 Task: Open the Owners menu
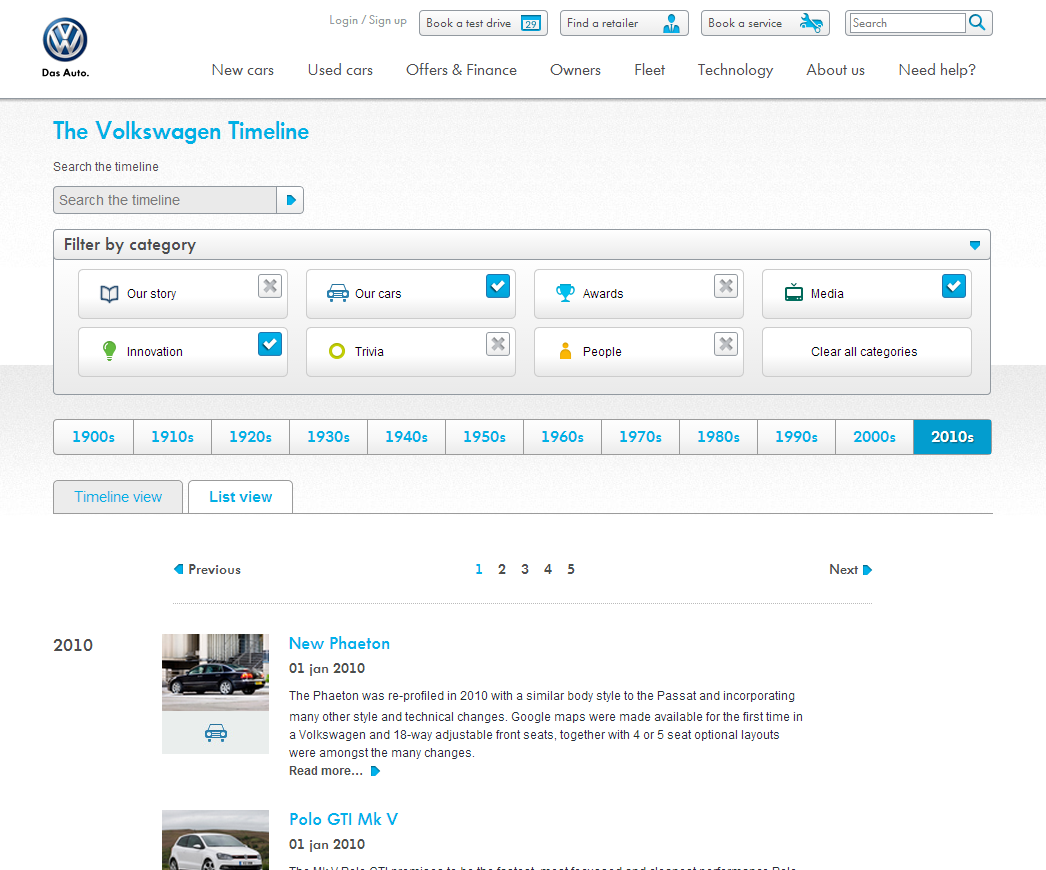tap(575, 70)
